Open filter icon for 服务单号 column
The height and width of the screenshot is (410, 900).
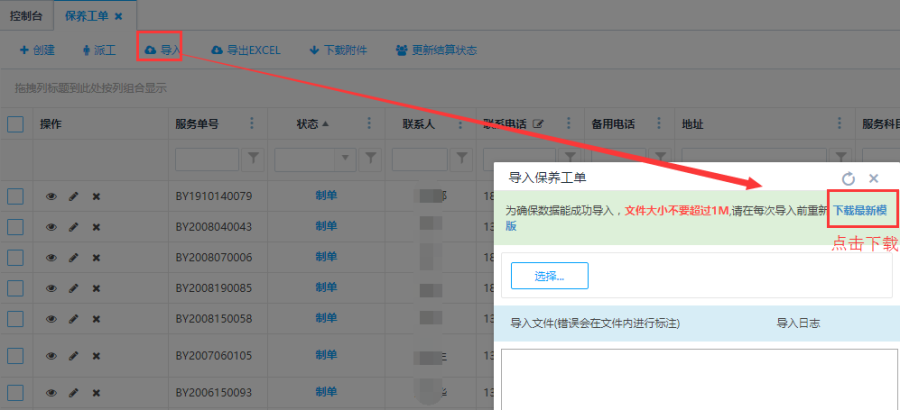pos(254,158)
